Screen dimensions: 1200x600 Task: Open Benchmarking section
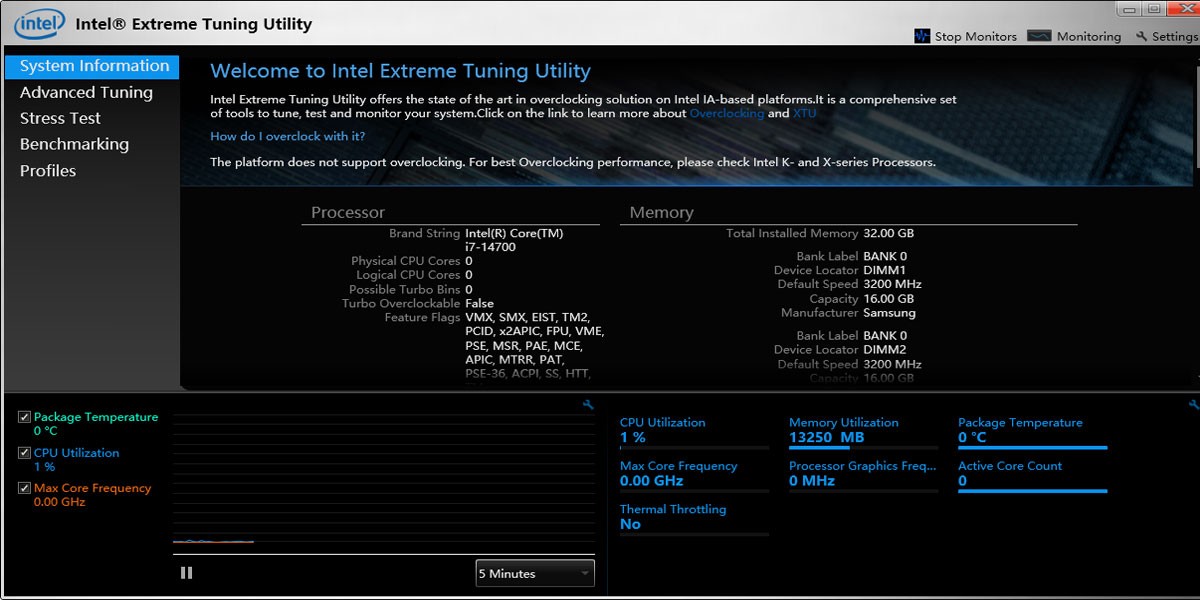tap(74, 144)
